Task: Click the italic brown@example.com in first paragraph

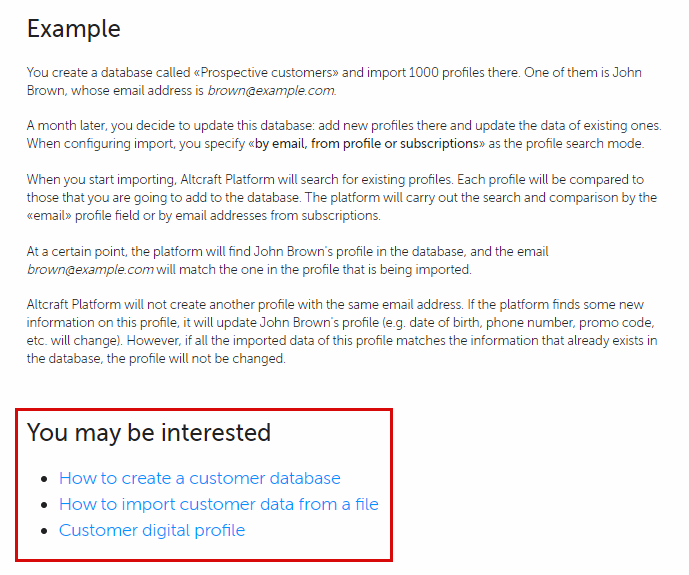Action: (271, 90)
